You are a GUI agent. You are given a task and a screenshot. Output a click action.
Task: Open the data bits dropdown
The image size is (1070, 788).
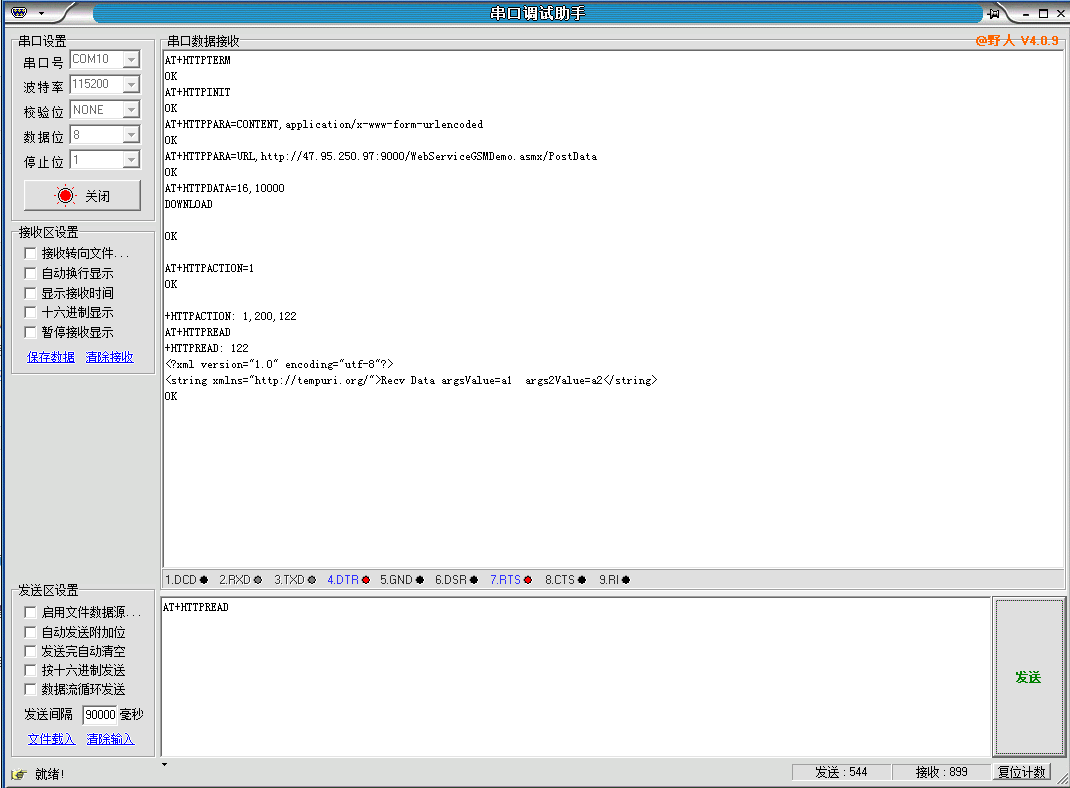131,134
